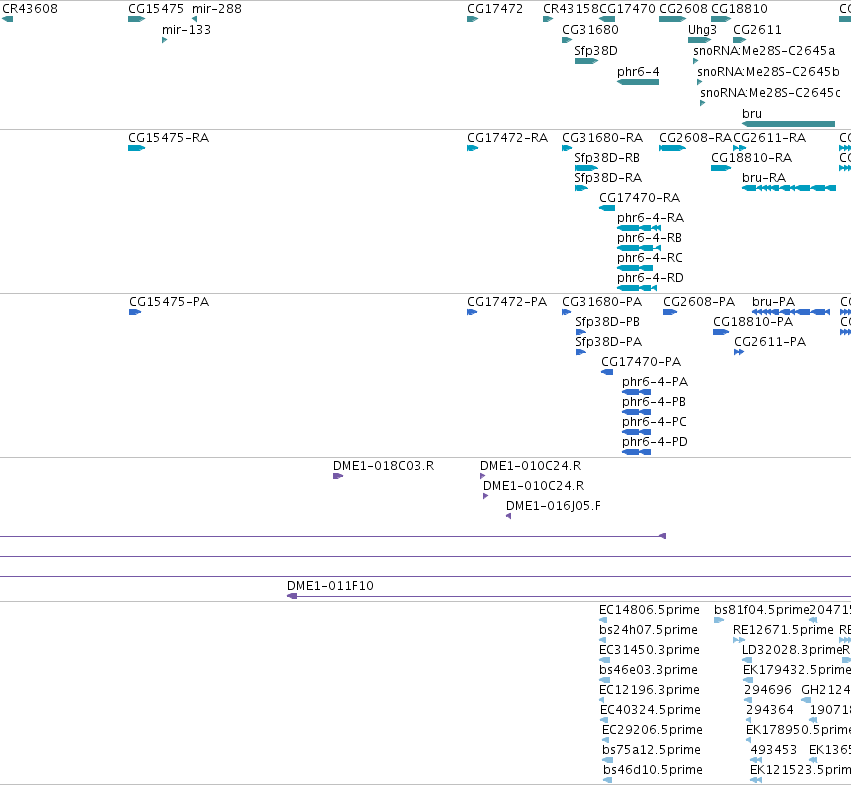Click the Sfp38D-PB protein label
This screenshot has width=851, height=785.
pyautogui.click(x=607, y=322)
